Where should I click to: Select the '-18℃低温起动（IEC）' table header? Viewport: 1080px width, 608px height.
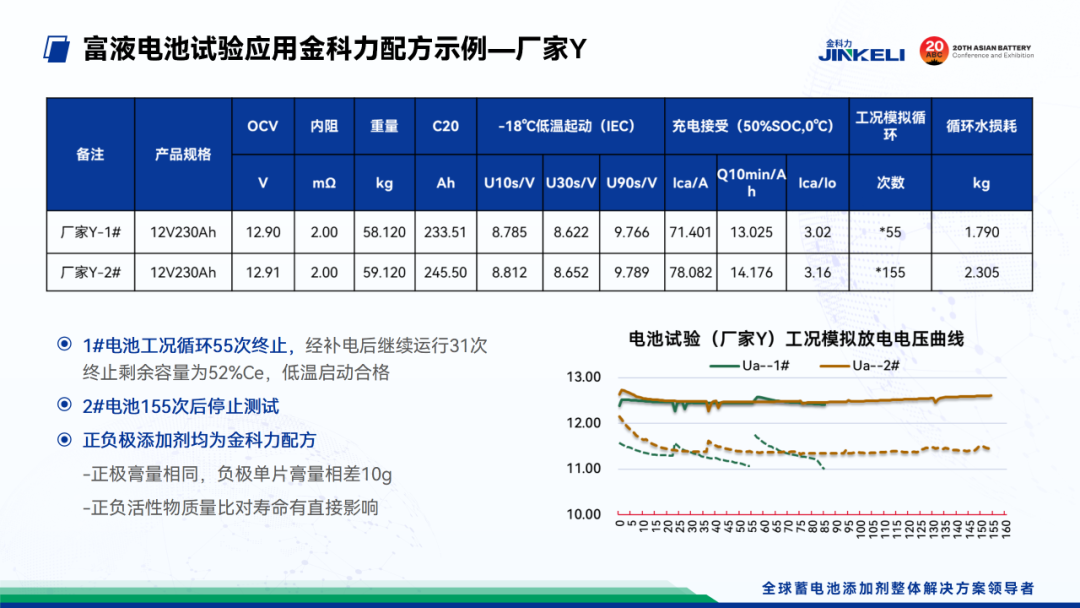click(x=571, y=126)
